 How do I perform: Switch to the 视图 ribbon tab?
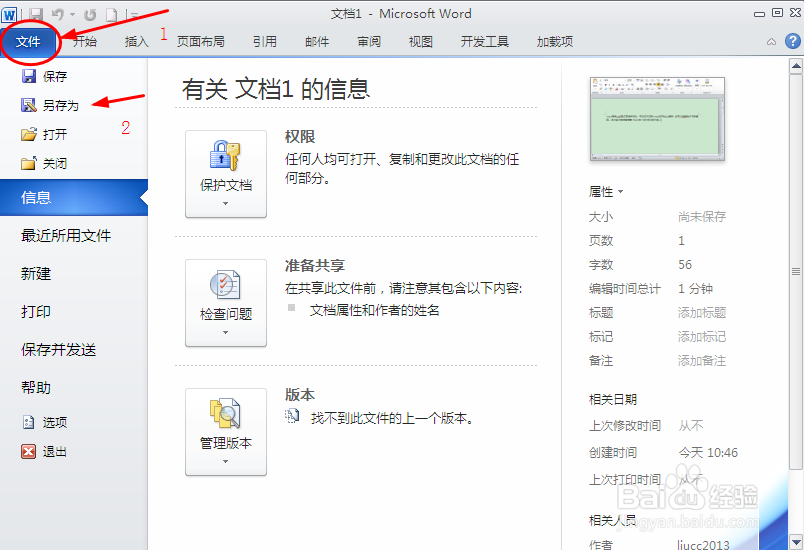421,42
